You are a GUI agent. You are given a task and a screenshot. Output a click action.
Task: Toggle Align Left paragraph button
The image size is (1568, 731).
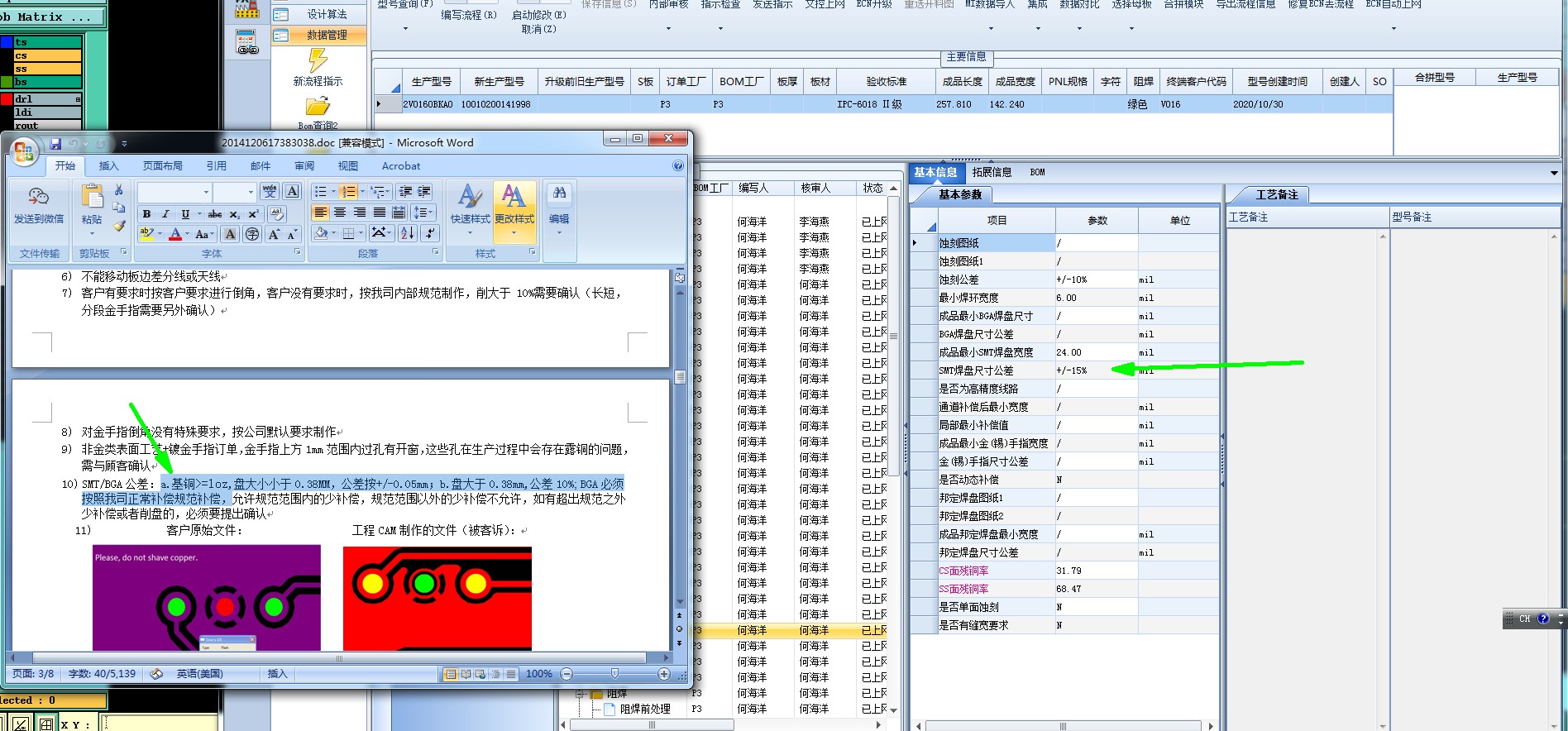(321, 213)
